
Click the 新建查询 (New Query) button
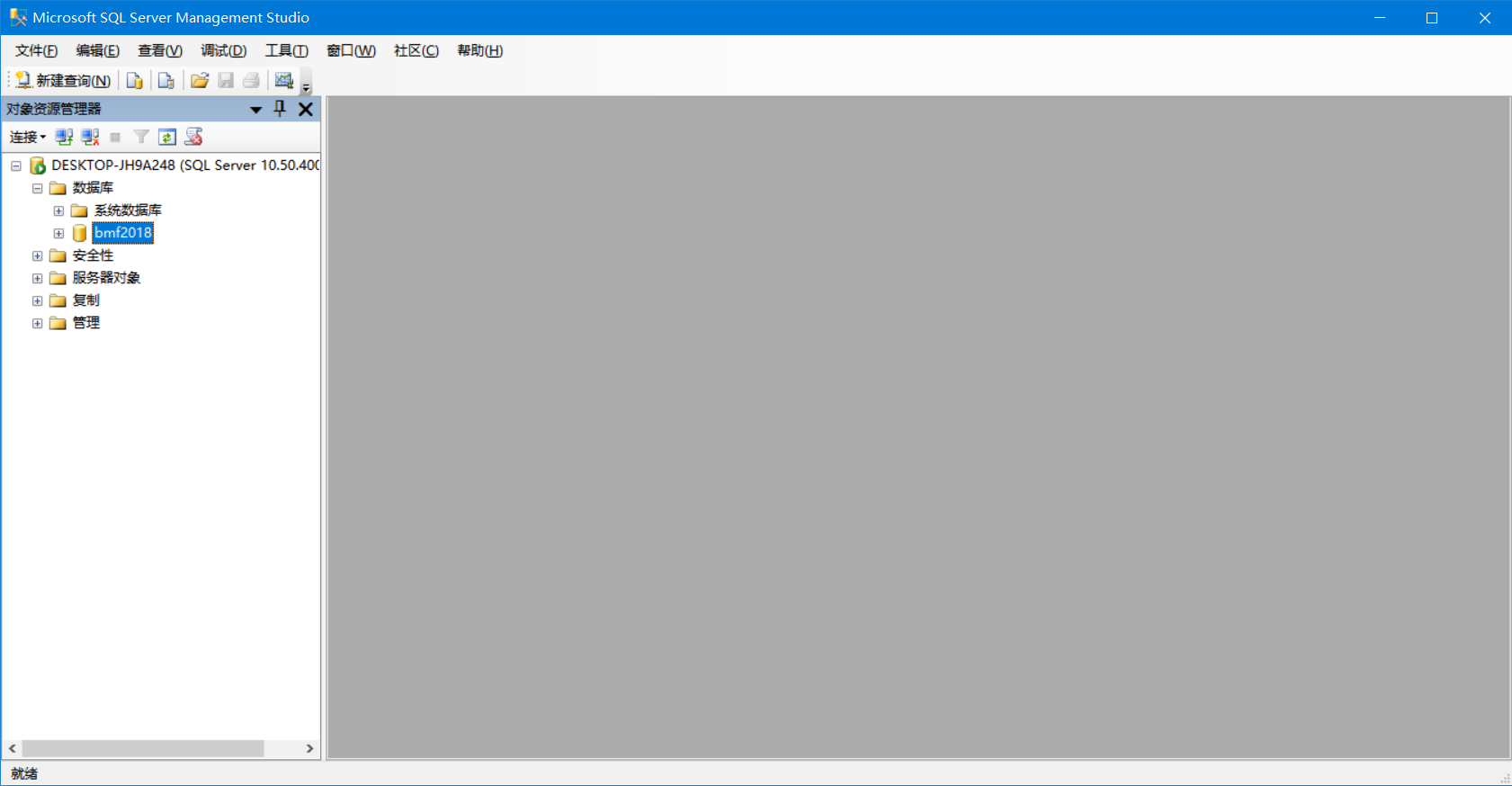(63, 81)
